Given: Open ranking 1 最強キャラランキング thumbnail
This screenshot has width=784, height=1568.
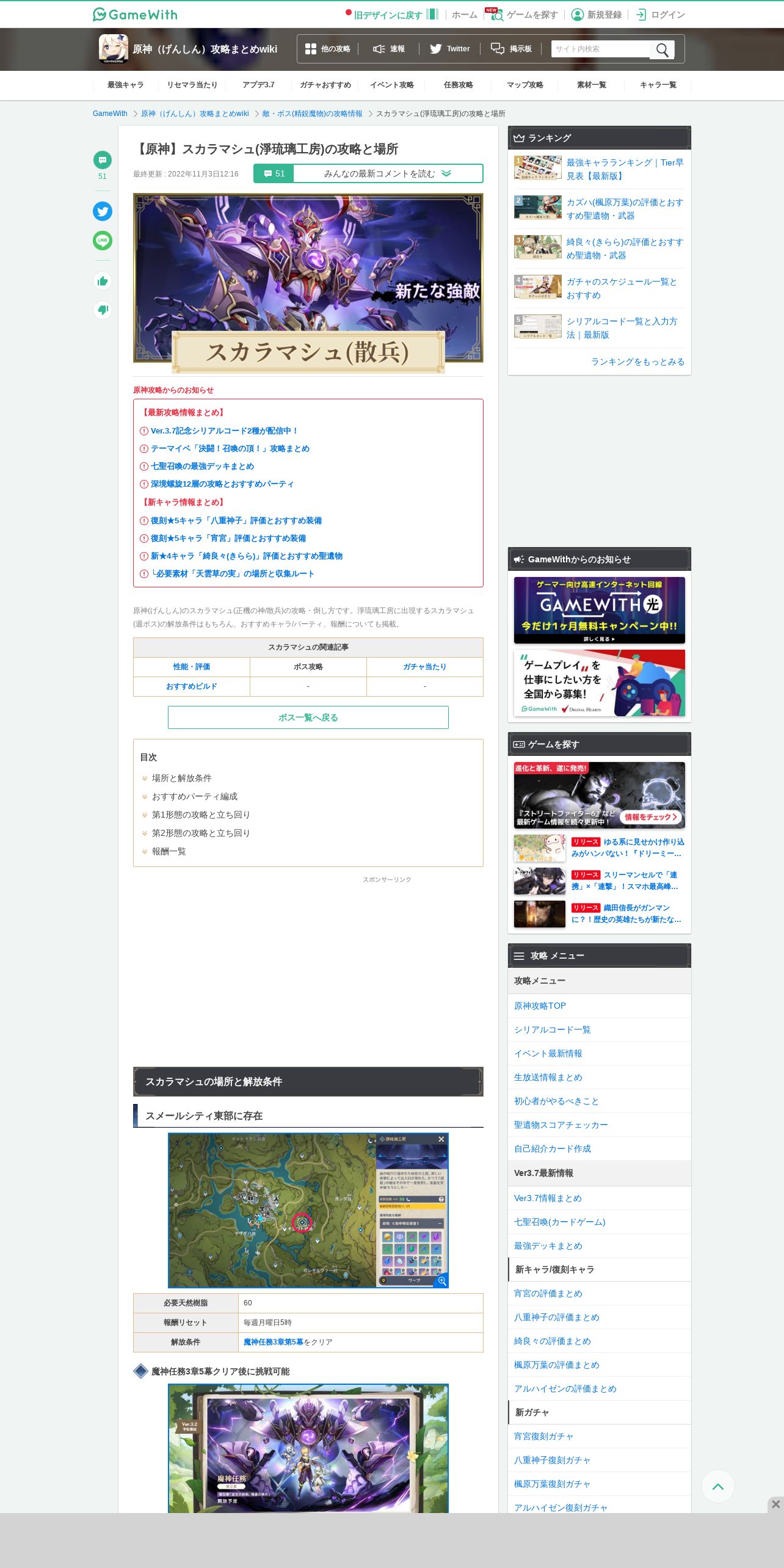Looking at the screenshot, I should [x=538, y=168].
